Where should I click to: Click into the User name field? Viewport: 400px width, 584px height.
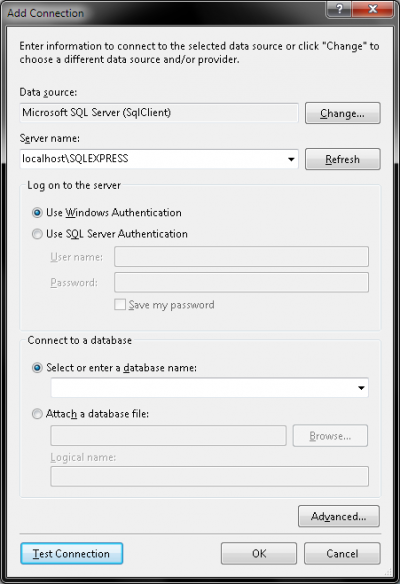(x=241, y=257)
